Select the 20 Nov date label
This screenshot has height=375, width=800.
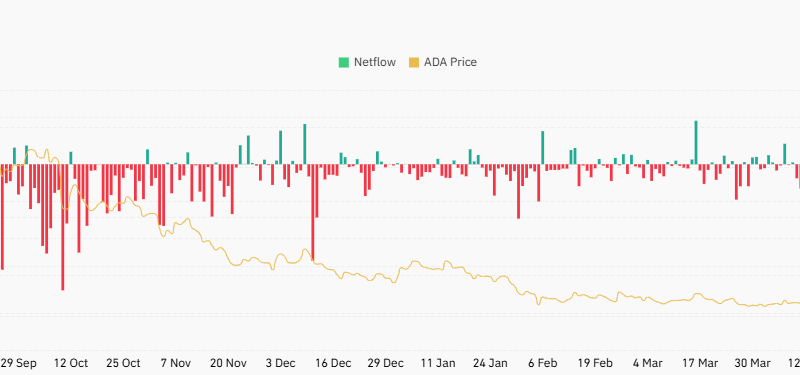(x=229, y=363)
